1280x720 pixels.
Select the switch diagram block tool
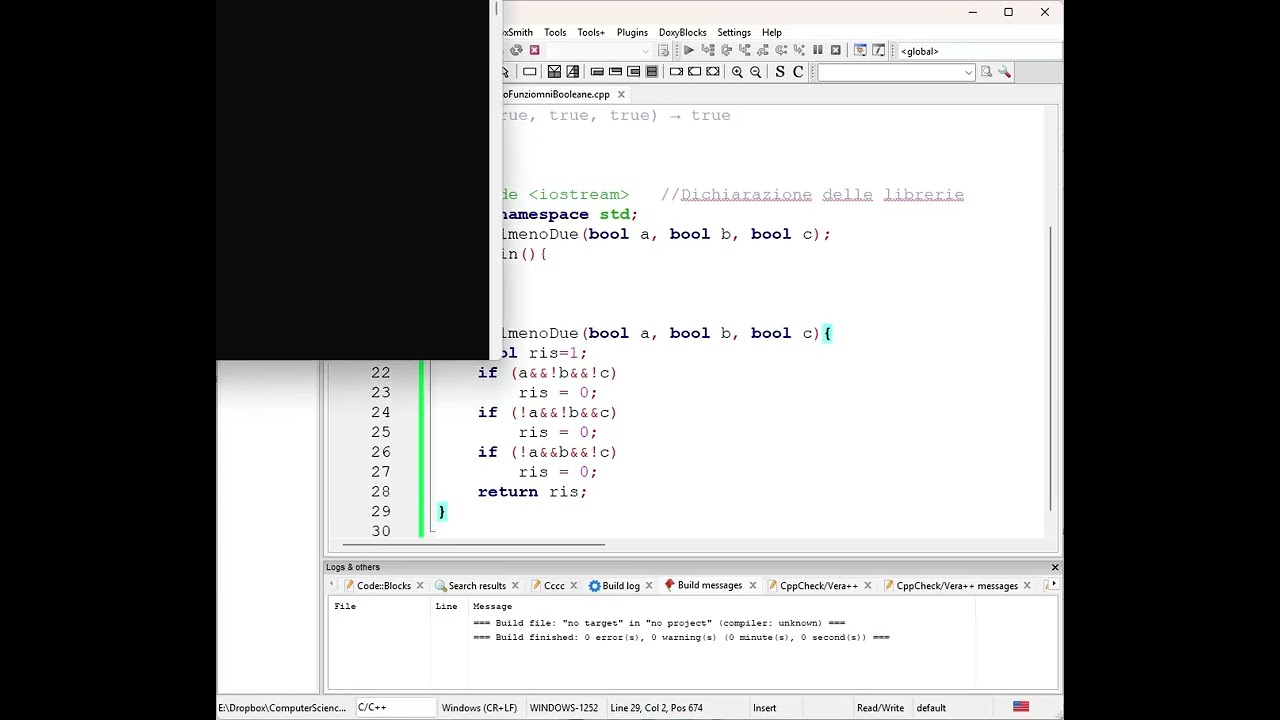coord(572,72)
